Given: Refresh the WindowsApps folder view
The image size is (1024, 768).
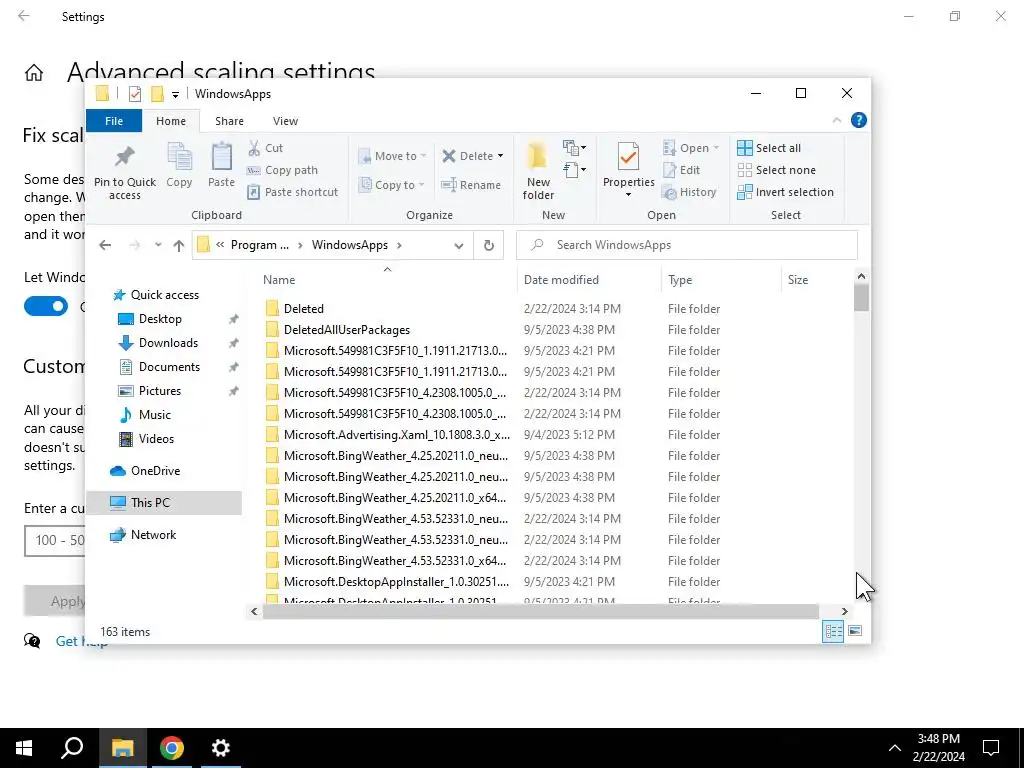Looking at the screenshot, I should [488, 246].
